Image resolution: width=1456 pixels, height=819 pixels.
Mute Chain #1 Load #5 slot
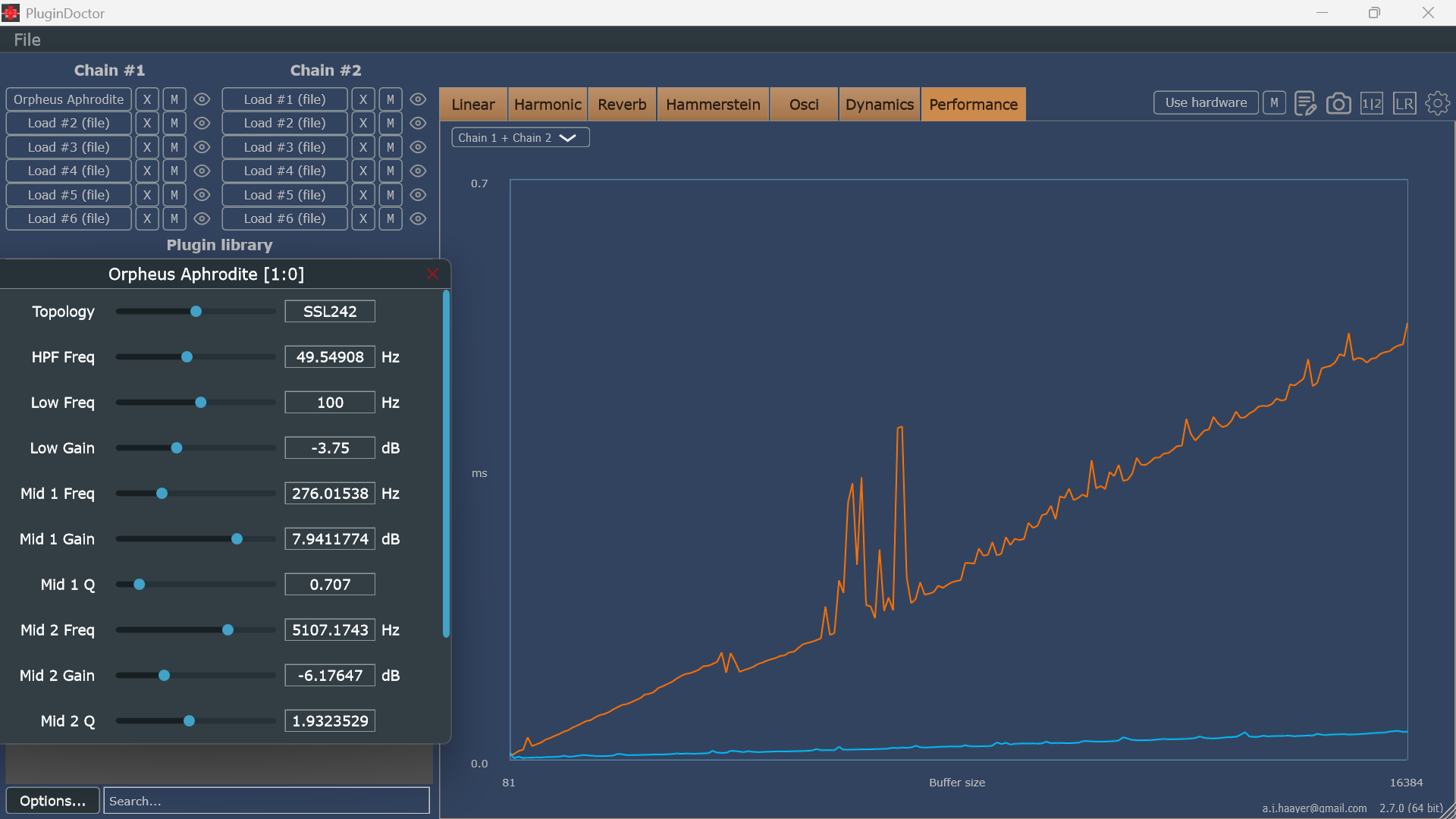pos(174,195)
